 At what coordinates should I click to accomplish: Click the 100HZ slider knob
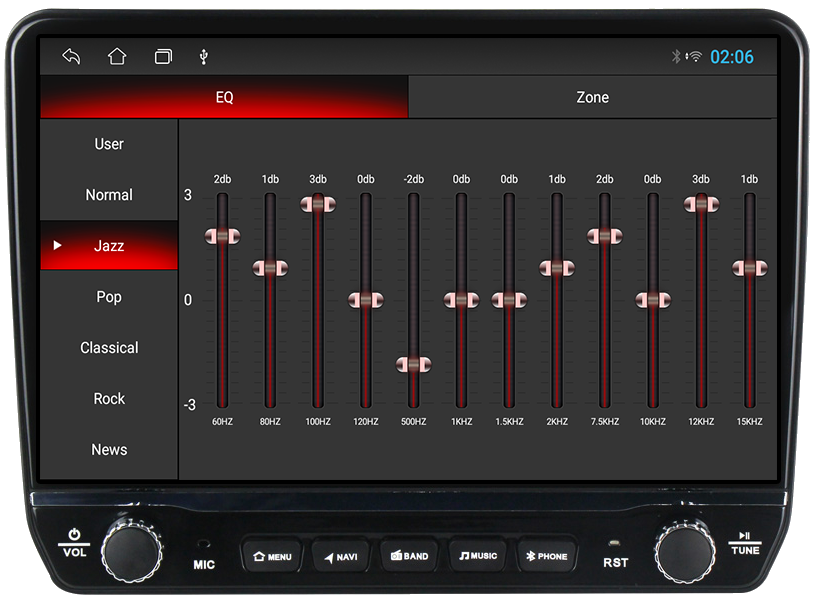[318, 204]
